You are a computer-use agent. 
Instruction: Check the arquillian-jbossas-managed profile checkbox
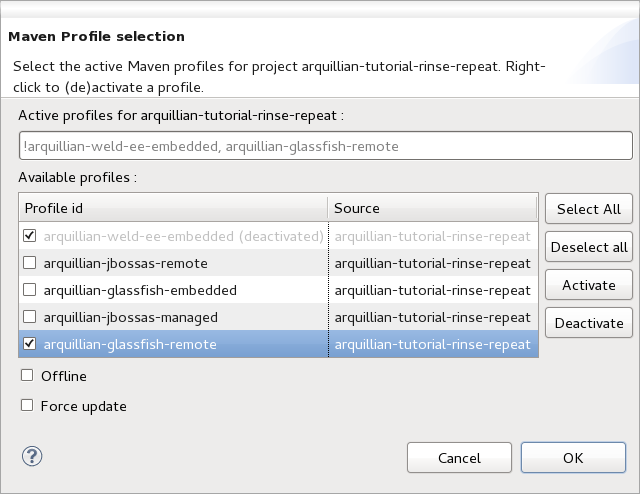pos(29,317)
